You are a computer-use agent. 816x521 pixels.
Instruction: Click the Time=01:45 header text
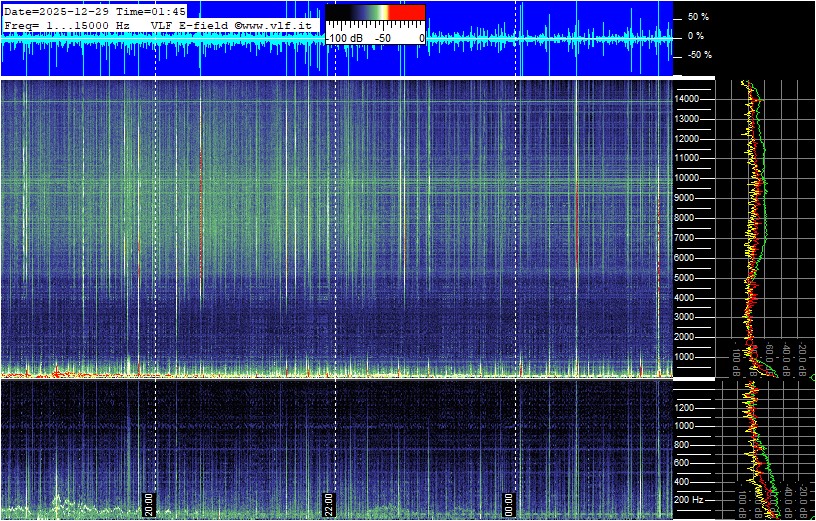tap(158, 11)
